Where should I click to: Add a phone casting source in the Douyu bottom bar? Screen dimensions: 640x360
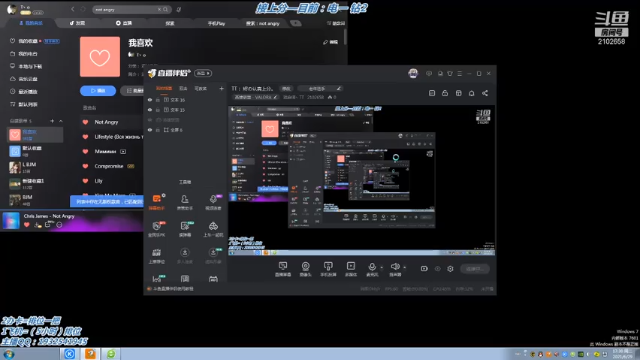tap(328, 269)
